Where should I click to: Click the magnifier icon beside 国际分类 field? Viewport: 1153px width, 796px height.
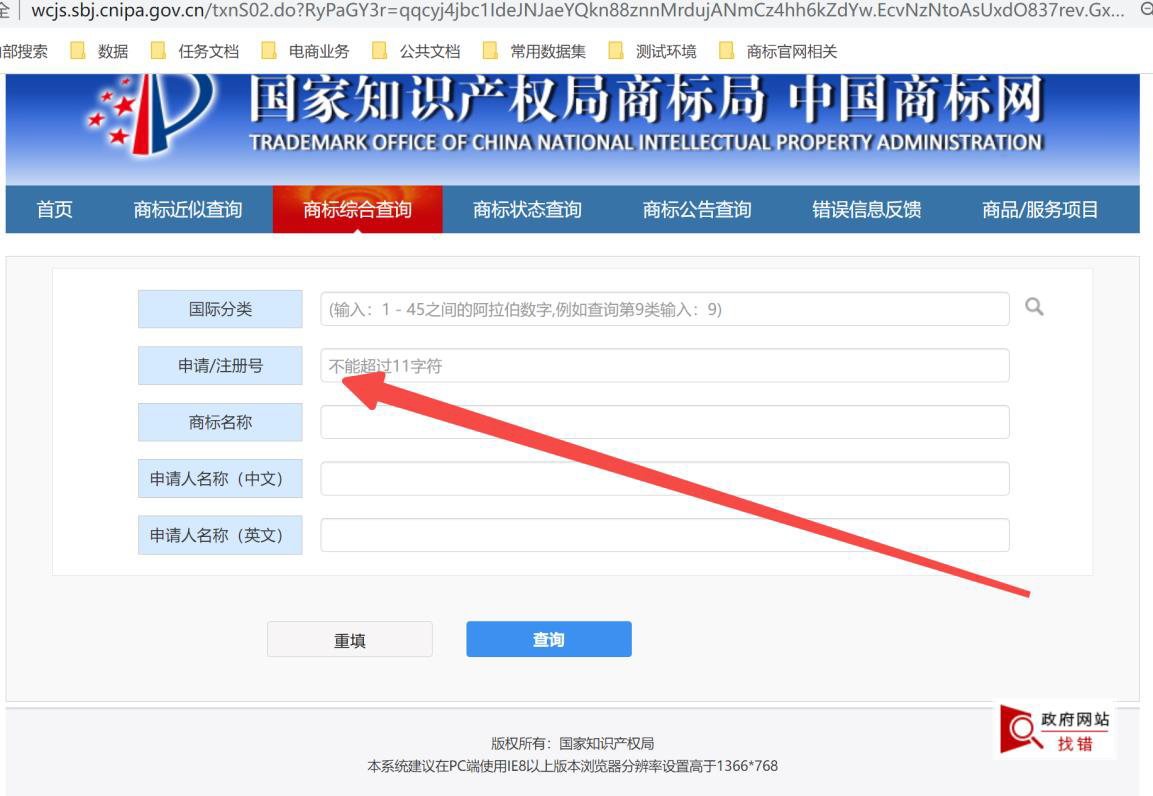(x=1034, y=306)
